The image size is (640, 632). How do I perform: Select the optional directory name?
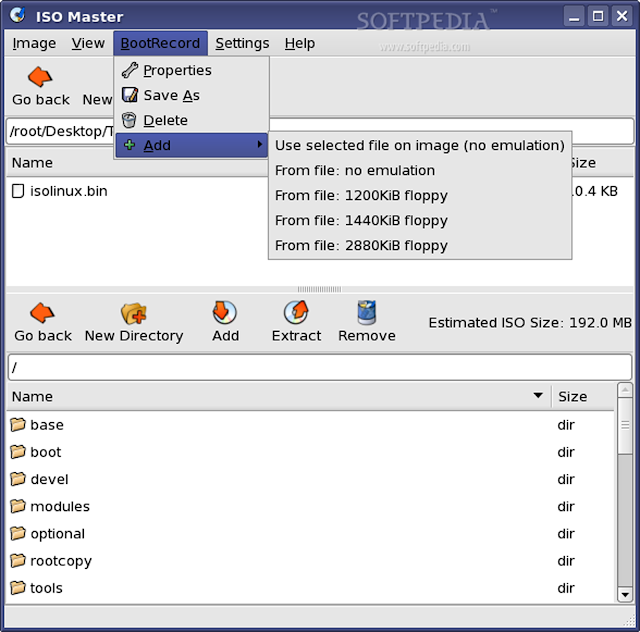click(58, 534)
